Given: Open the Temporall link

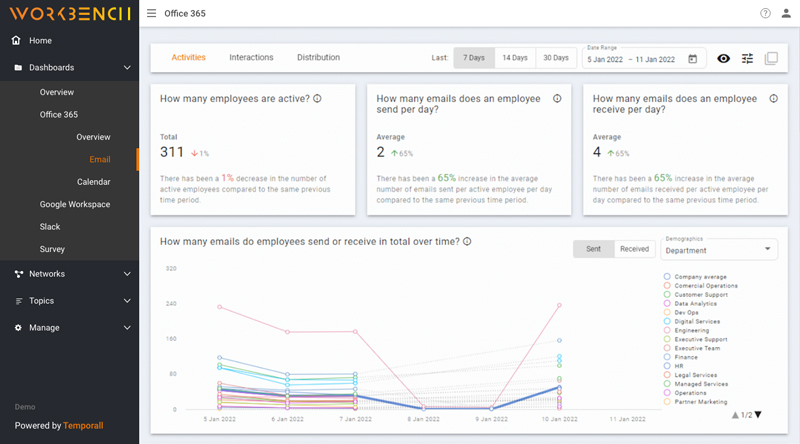Looking at the screenshot, I should [x=83, y=426].
